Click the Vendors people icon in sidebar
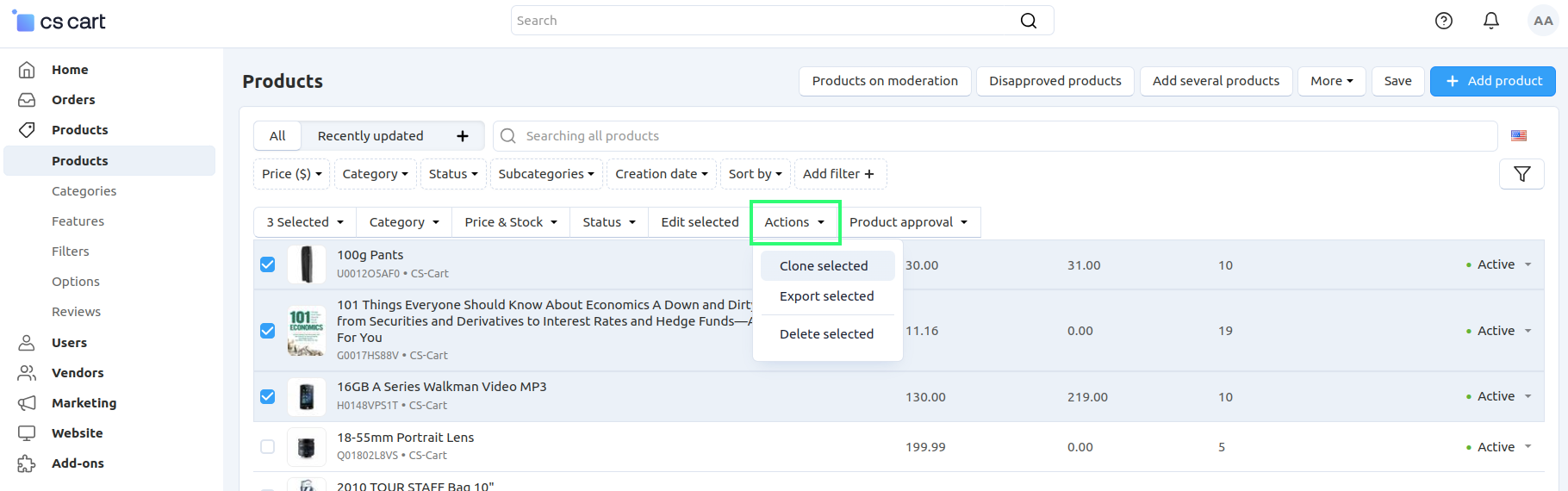 27,373
